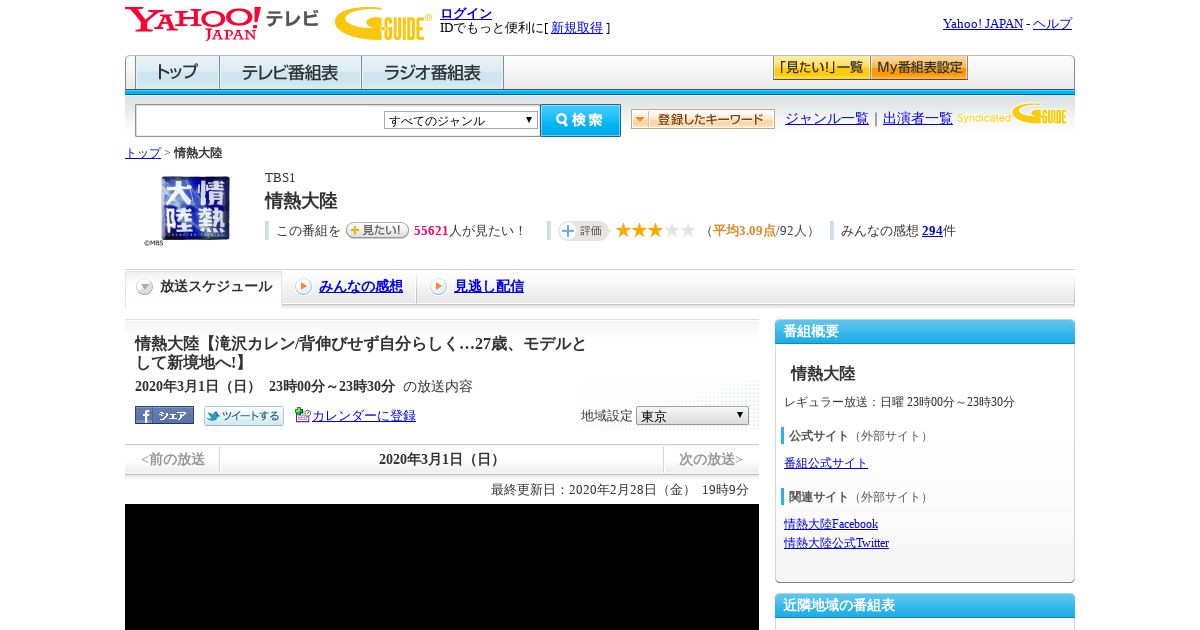Click the 評価 plus rating button
The width and height of the screenshot is (1200, 630).
pyautogui.click(x=584, y=231)
